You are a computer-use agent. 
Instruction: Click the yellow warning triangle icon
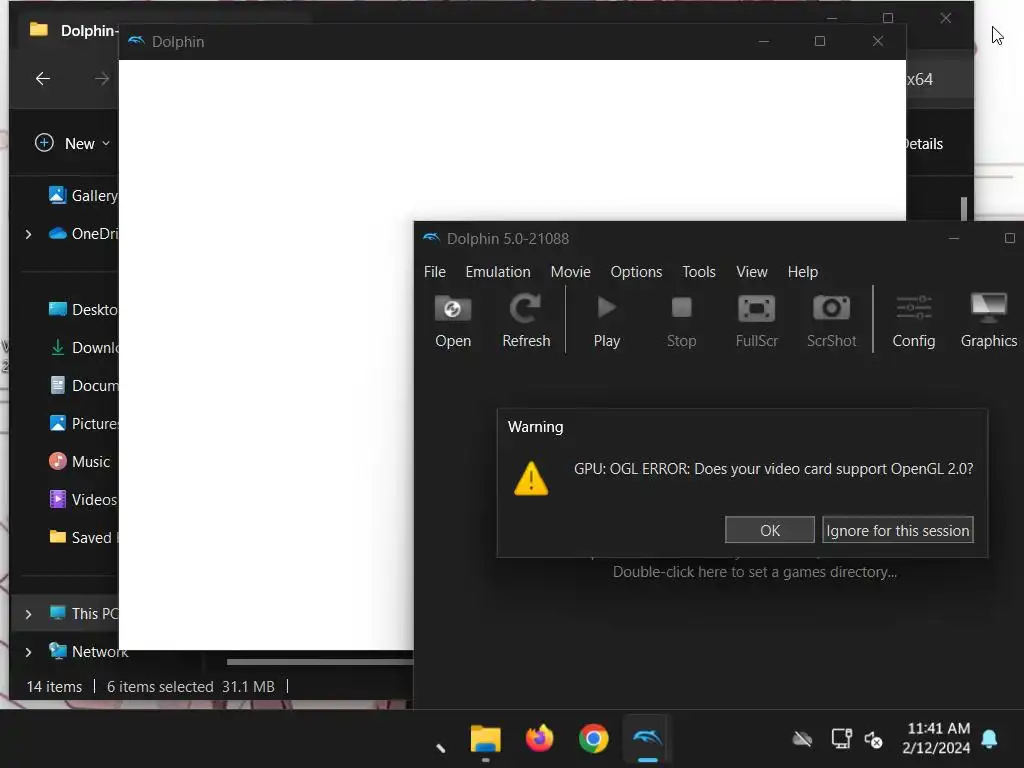click(531, 479)
